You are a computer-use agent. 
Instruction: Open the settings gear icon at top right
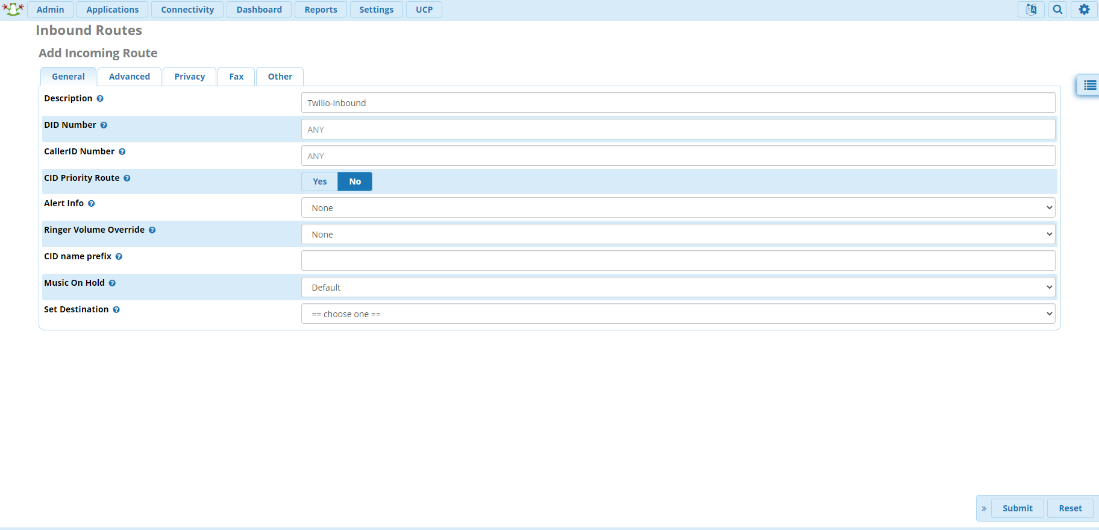[1084, 10]
